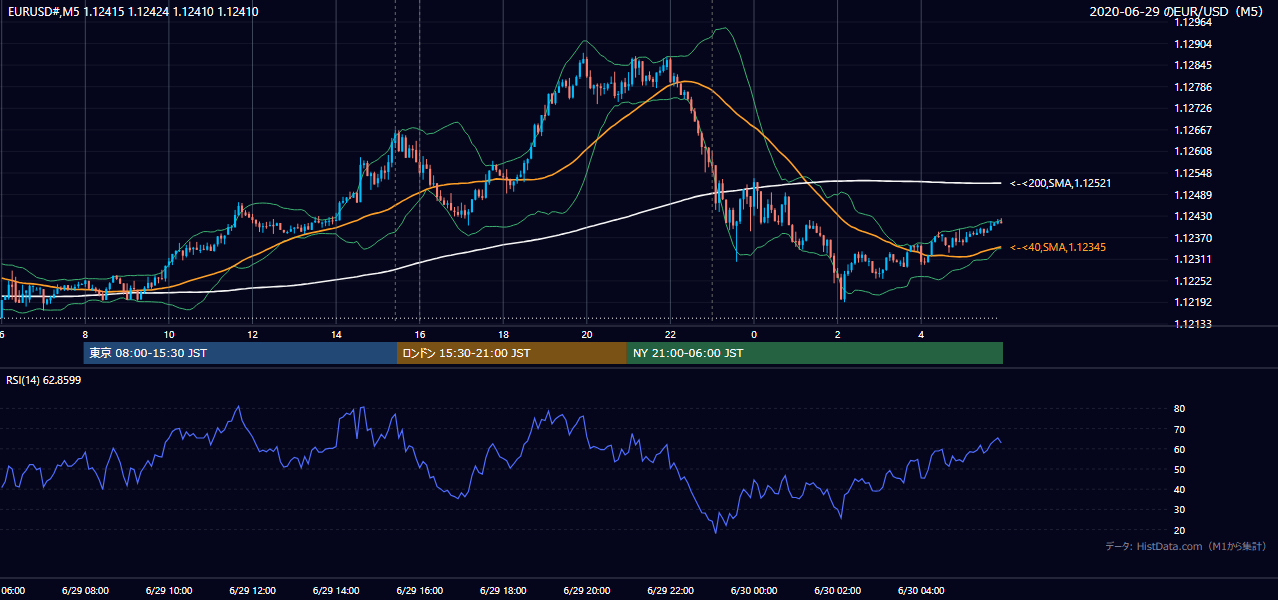This screenshot has width=1278, height=600.
Task: Click hour tick 20 under the price chart
Action: point(586,334)
